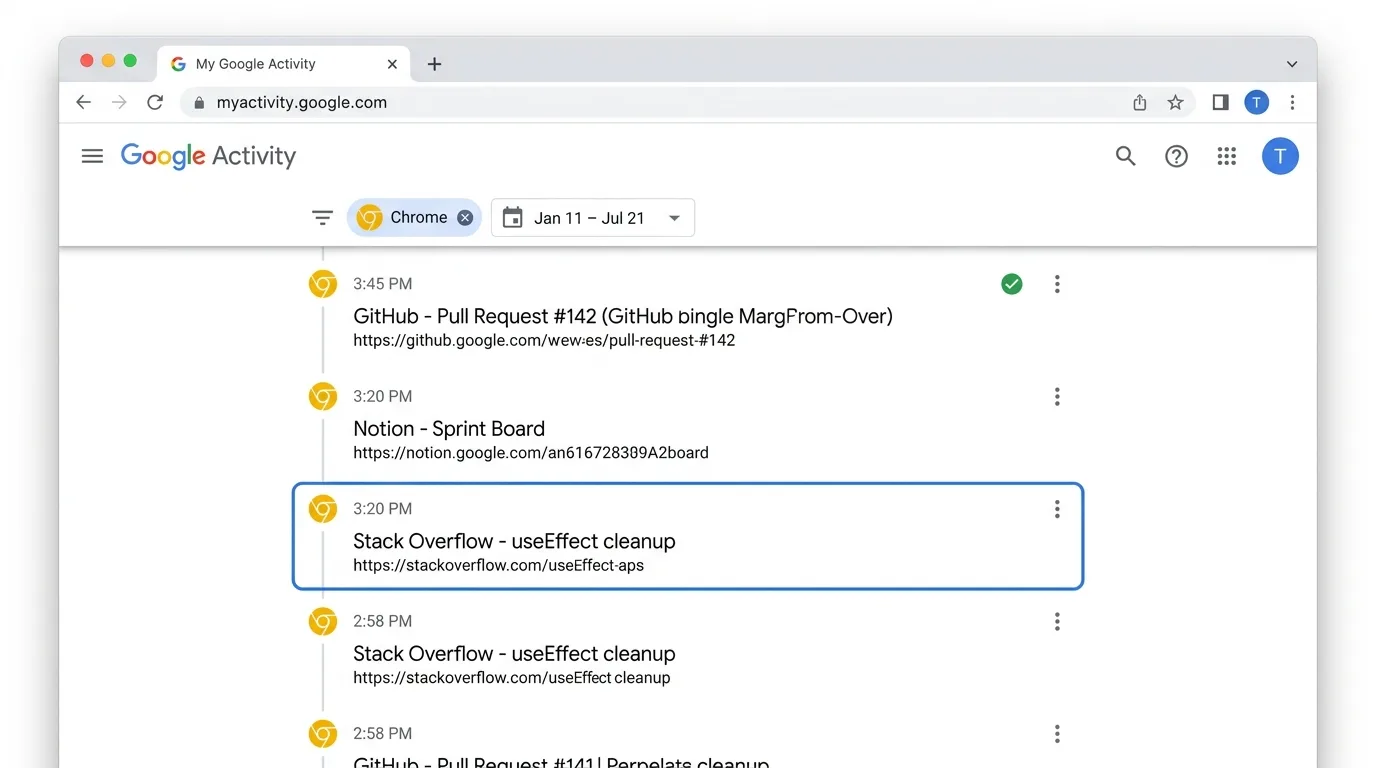Open options for GitHub Pull Request #142
The height and width of the screenshot is (768, 1376).
(x=1057, y=284)
